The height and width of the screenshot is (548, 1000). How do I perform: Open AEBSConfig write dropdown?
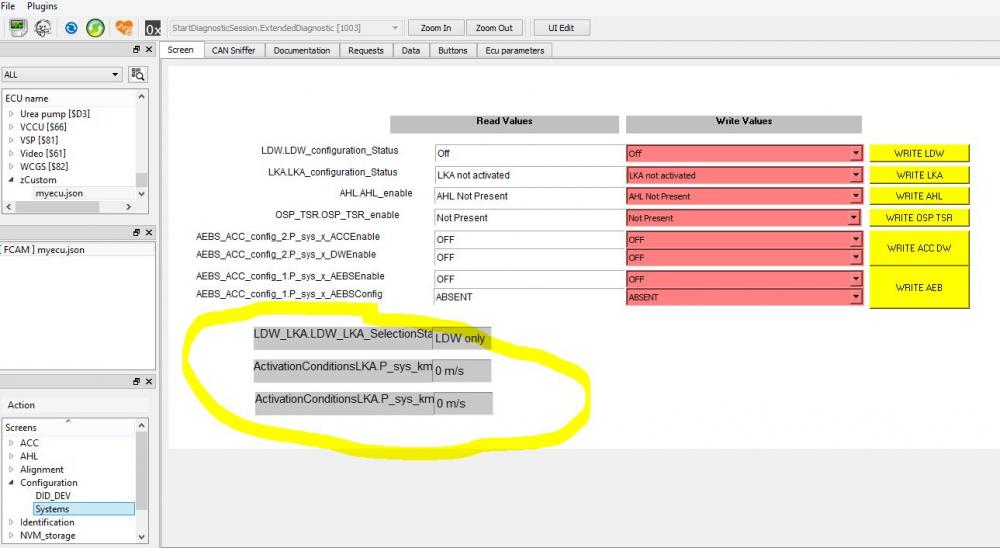[x=856, y=297]
